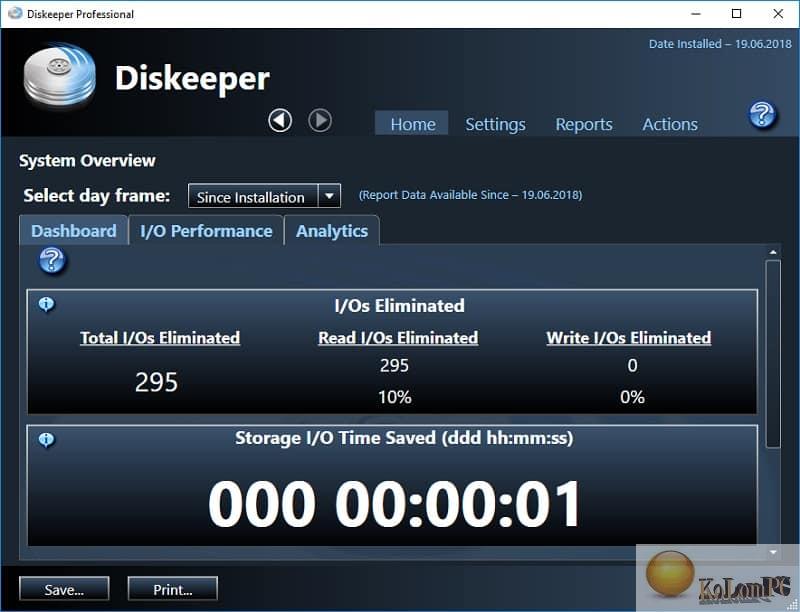
Task: Click the Report Data Available Since note
Action: click(x=470, y=195)
